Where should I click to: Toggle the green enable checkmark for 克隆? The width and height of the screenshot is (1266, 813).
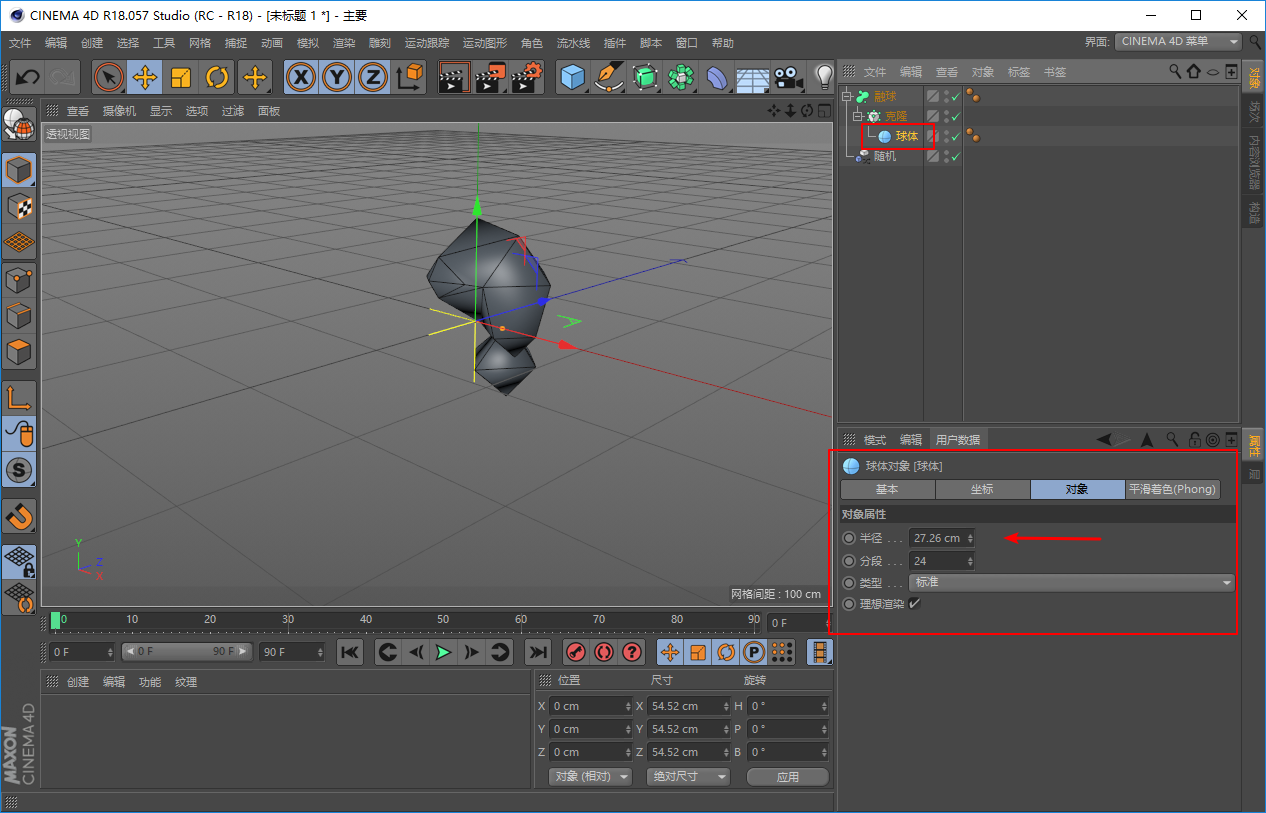tap(956, 116)
